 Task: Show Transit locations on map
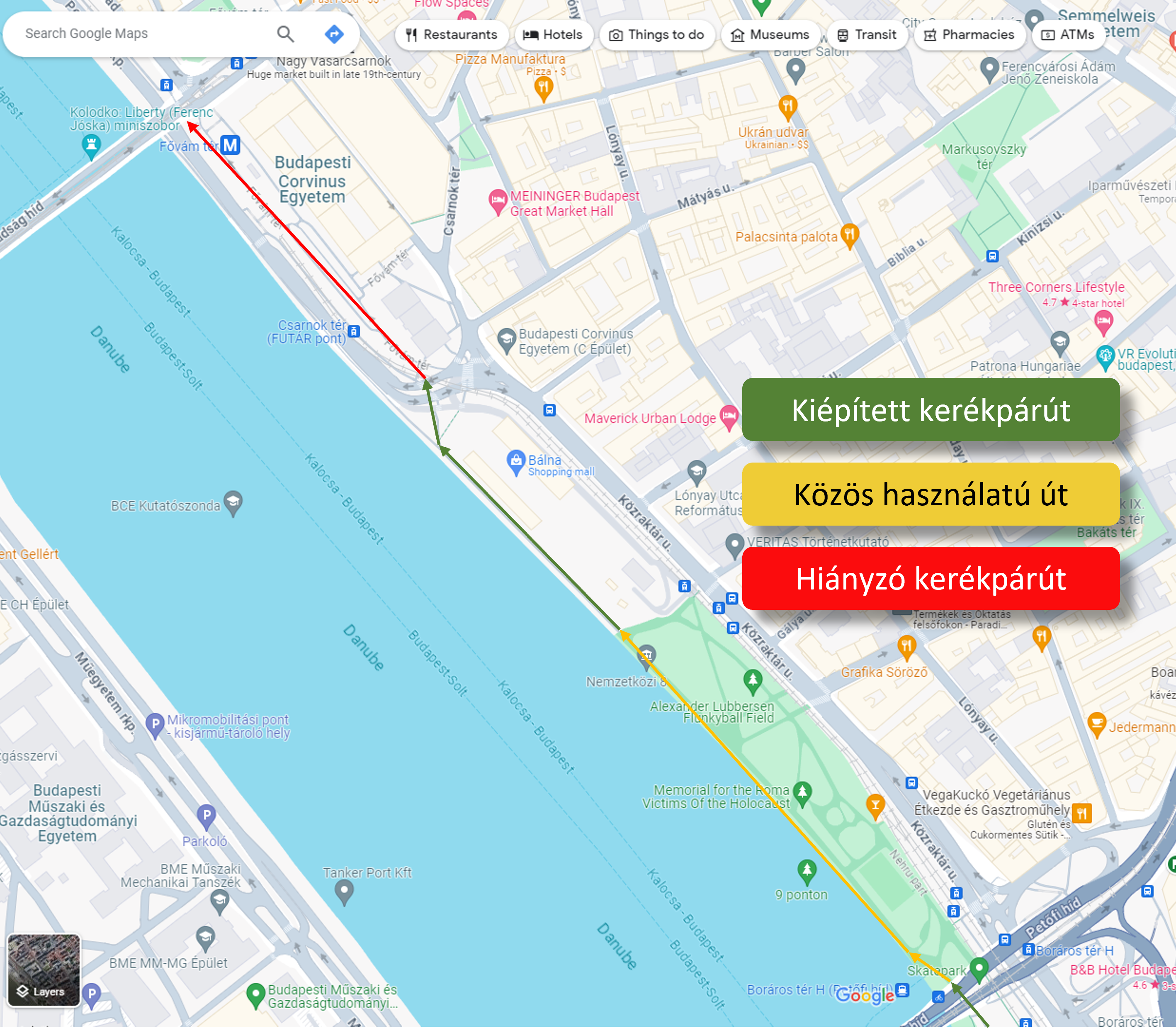tap(867, 35)
